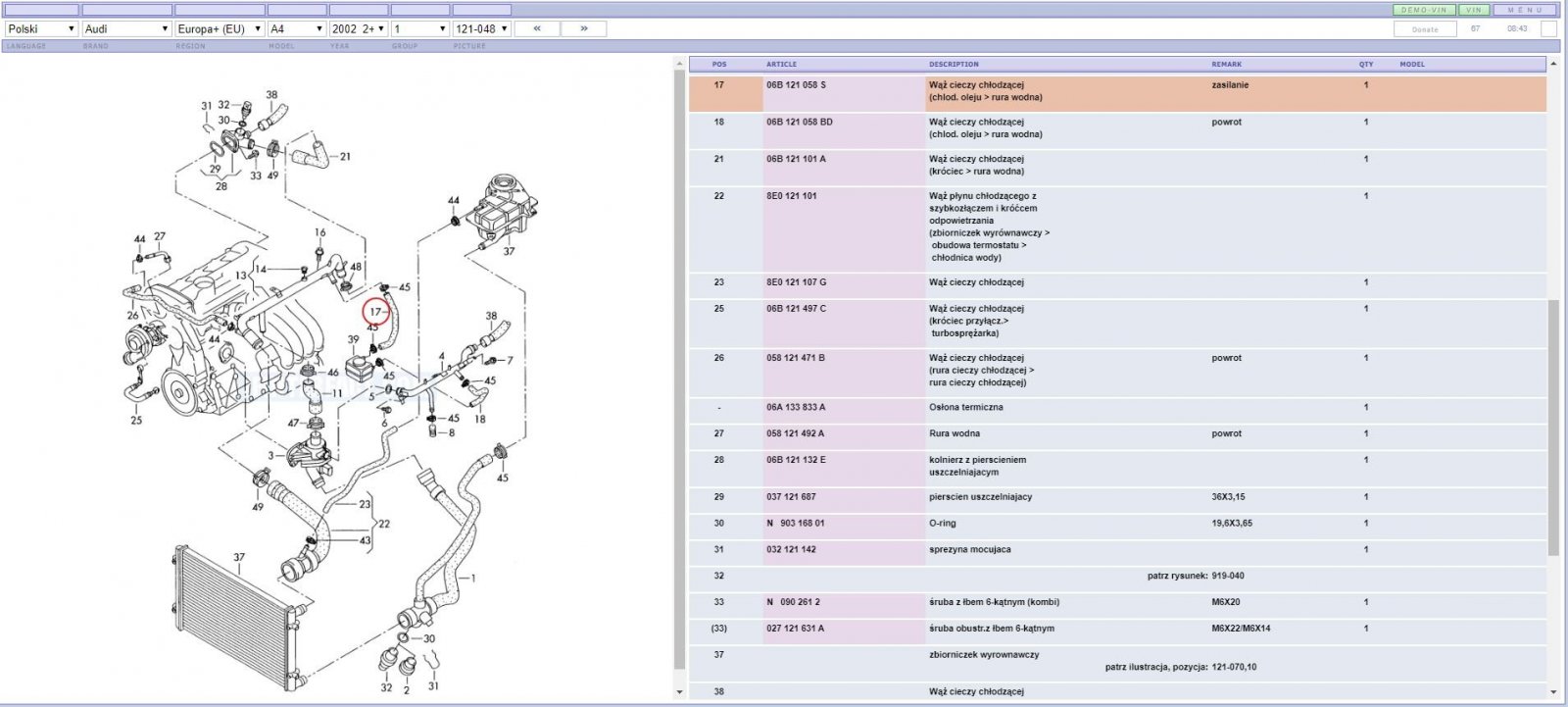Click the scroll-up arrow of parts table
Image resolution: width=1568 pixels, height=707 pixels.
pos(1552,64)
